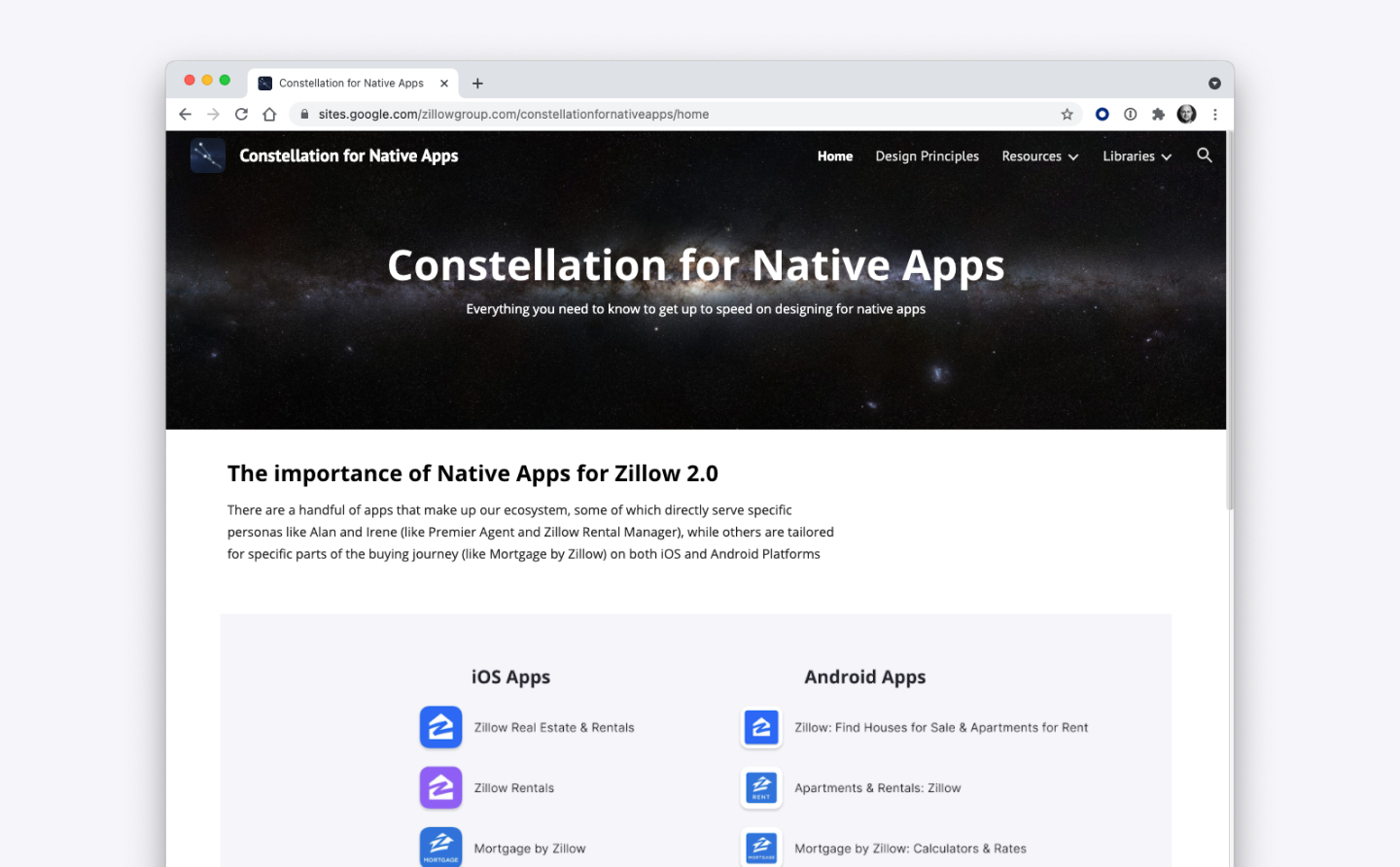
Task: Click the Zillow Real Estate & Rentals icon
Action: (x=440, y=727)
